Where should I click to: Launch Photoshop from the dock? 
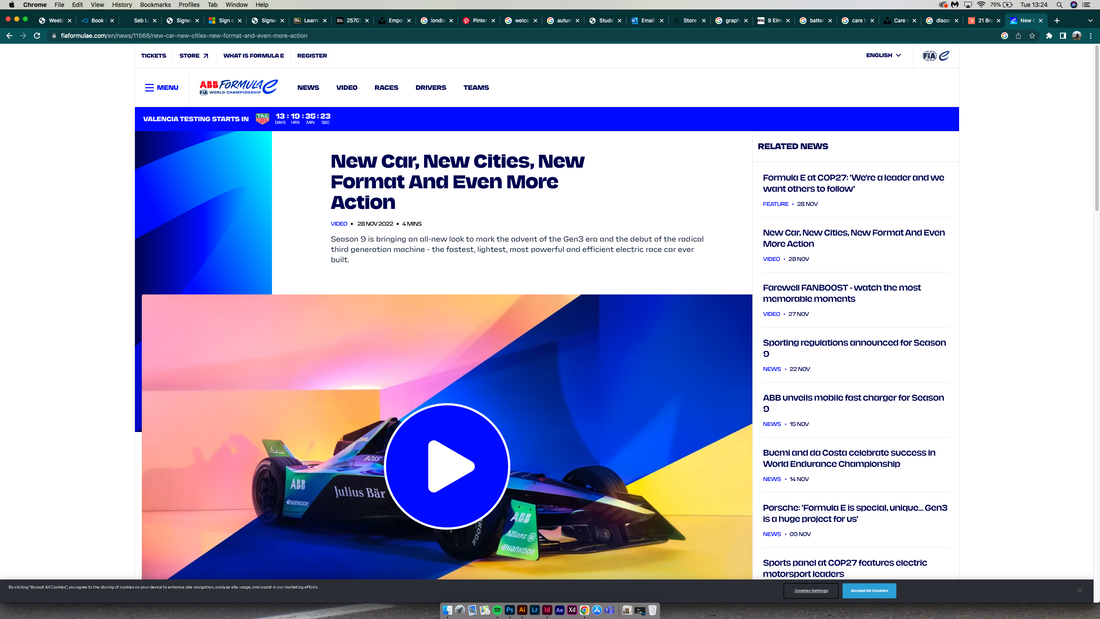click(509, 611)
